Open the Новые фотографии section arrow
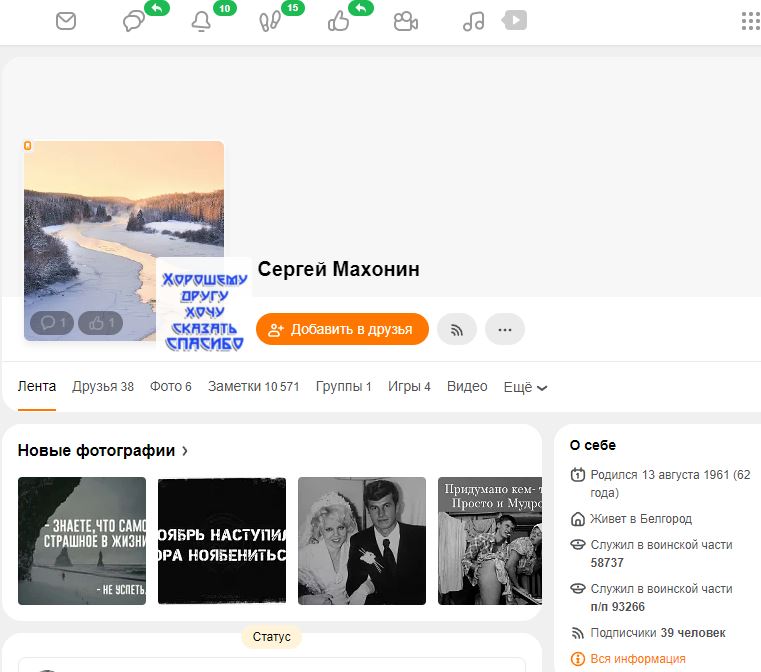This screenshot has height=672, width=761. click(185, 451)
